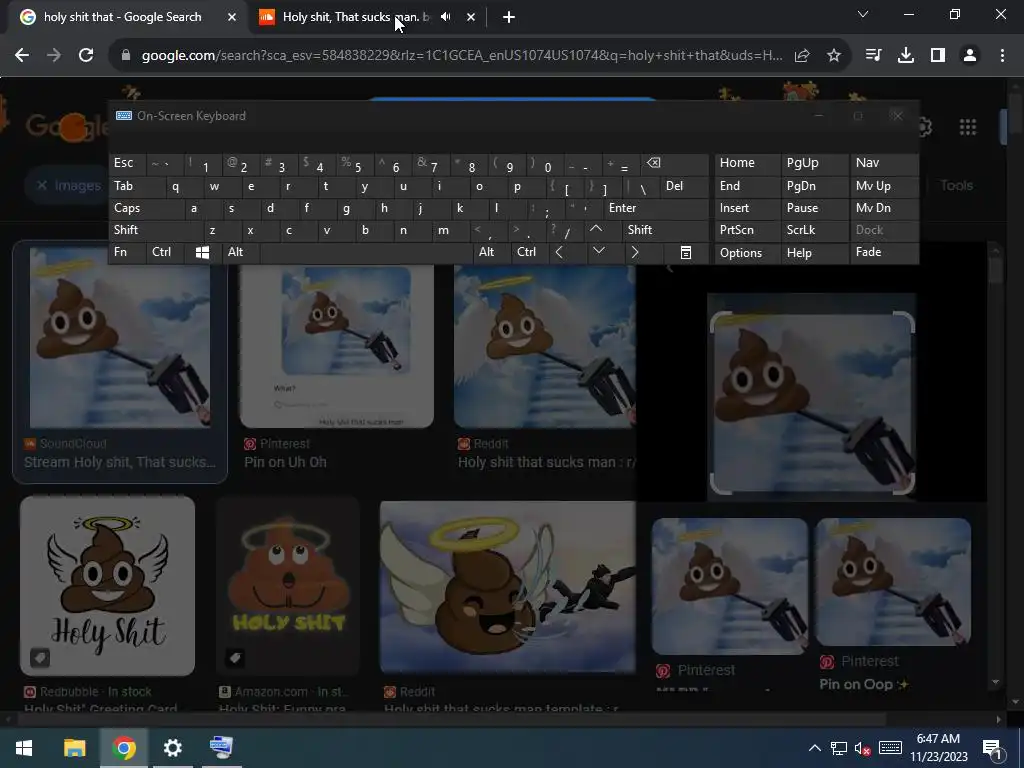The height and width of the screenshot is (768, 1024).
Task: Open the Windows Start menu
Action: pos(24,748)
